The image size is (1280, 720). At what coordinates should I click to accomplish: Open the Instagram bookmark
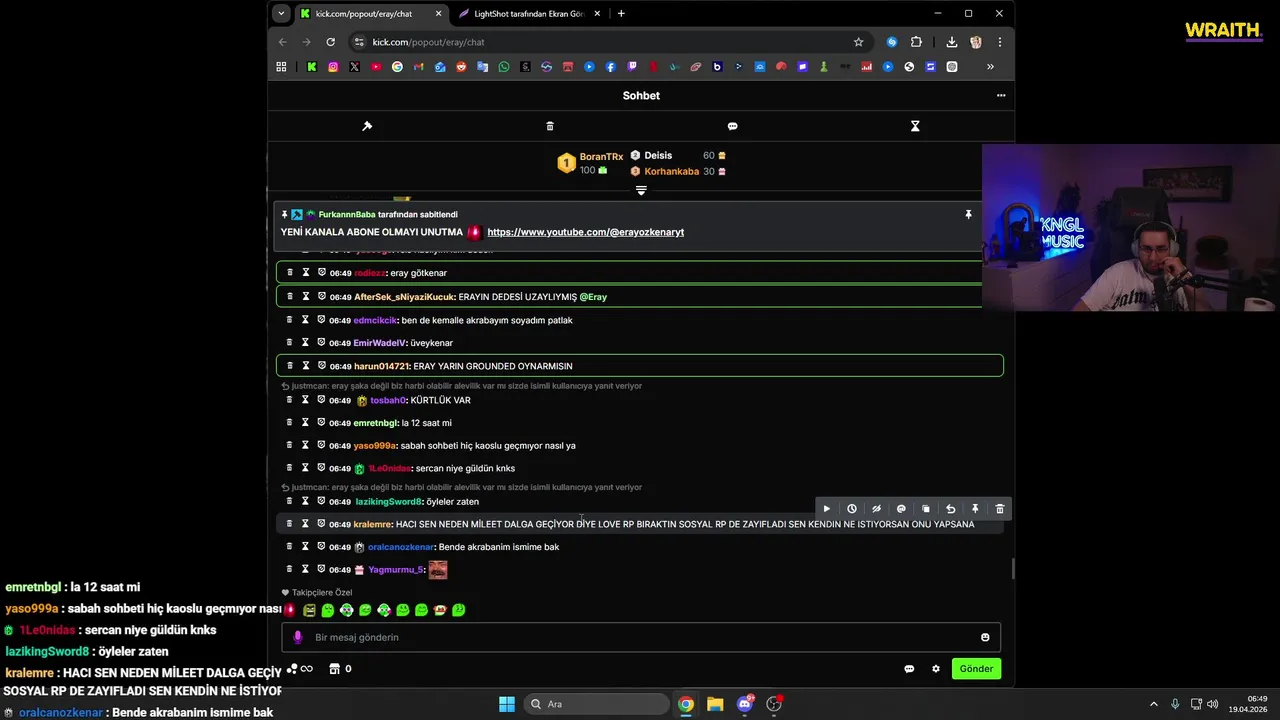pyautogui.click(x=333, y=67)
